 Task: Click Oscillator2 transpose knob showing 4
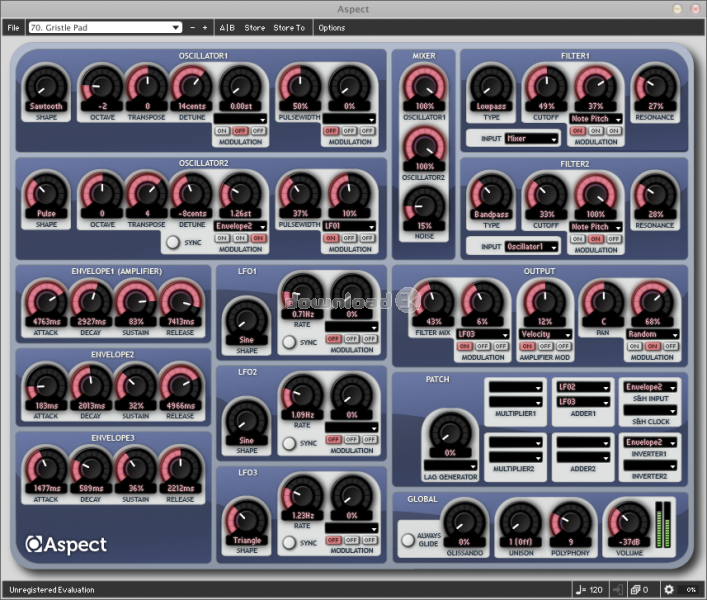[147, 194]
